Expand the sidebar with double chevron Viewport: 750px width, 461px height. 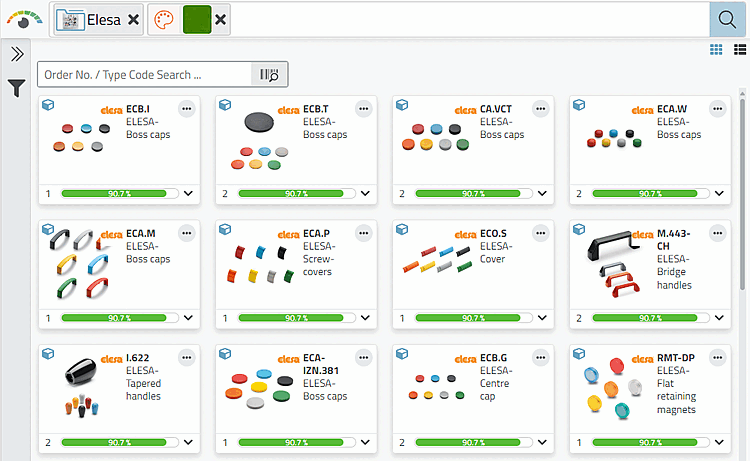17,54
